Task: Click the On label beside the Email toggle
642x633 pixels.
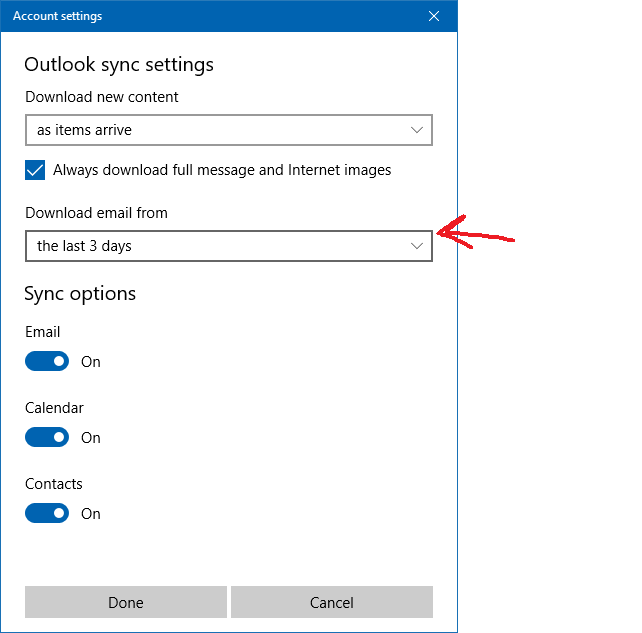Action: click(90, 362)
